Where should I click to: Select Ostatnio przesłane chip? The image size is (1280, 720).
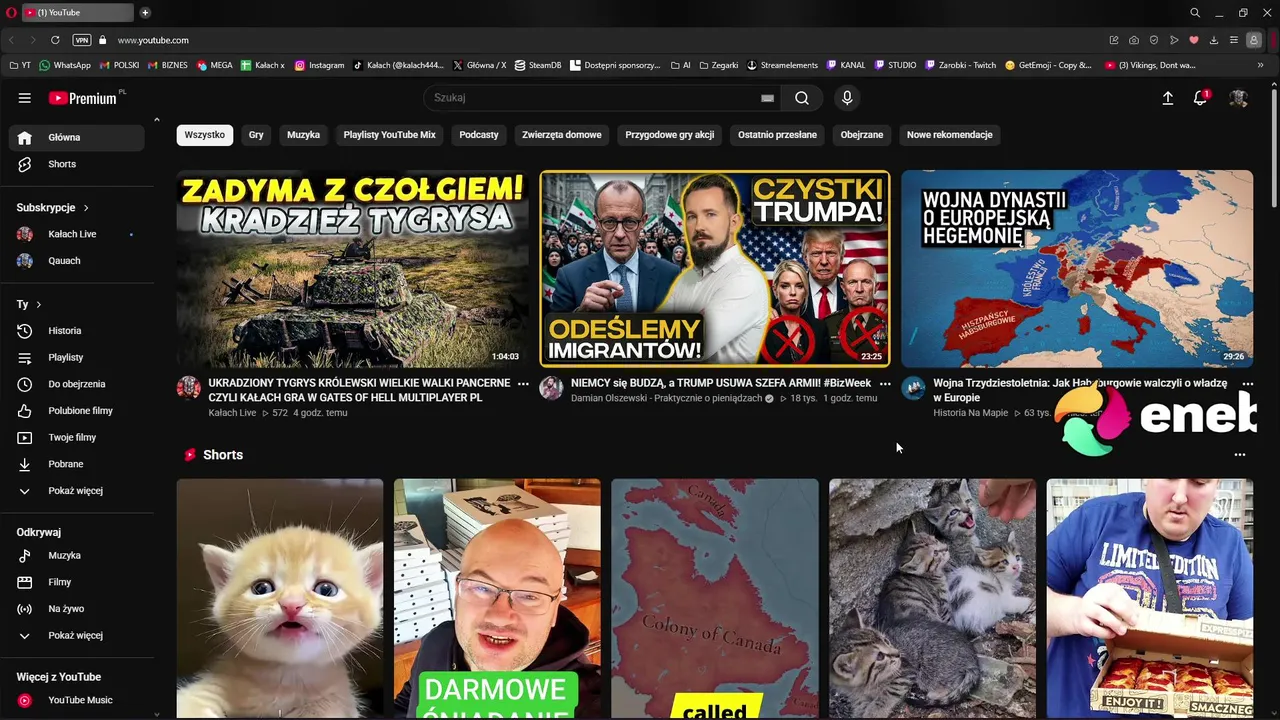(778, 135)
